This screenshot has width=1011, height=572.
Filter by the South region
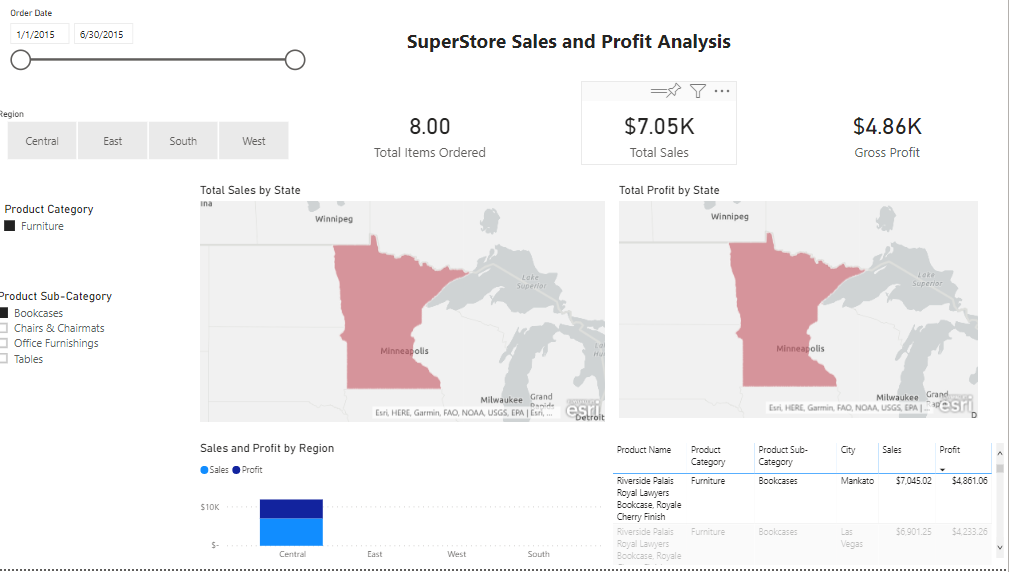[x=183, y=141]
